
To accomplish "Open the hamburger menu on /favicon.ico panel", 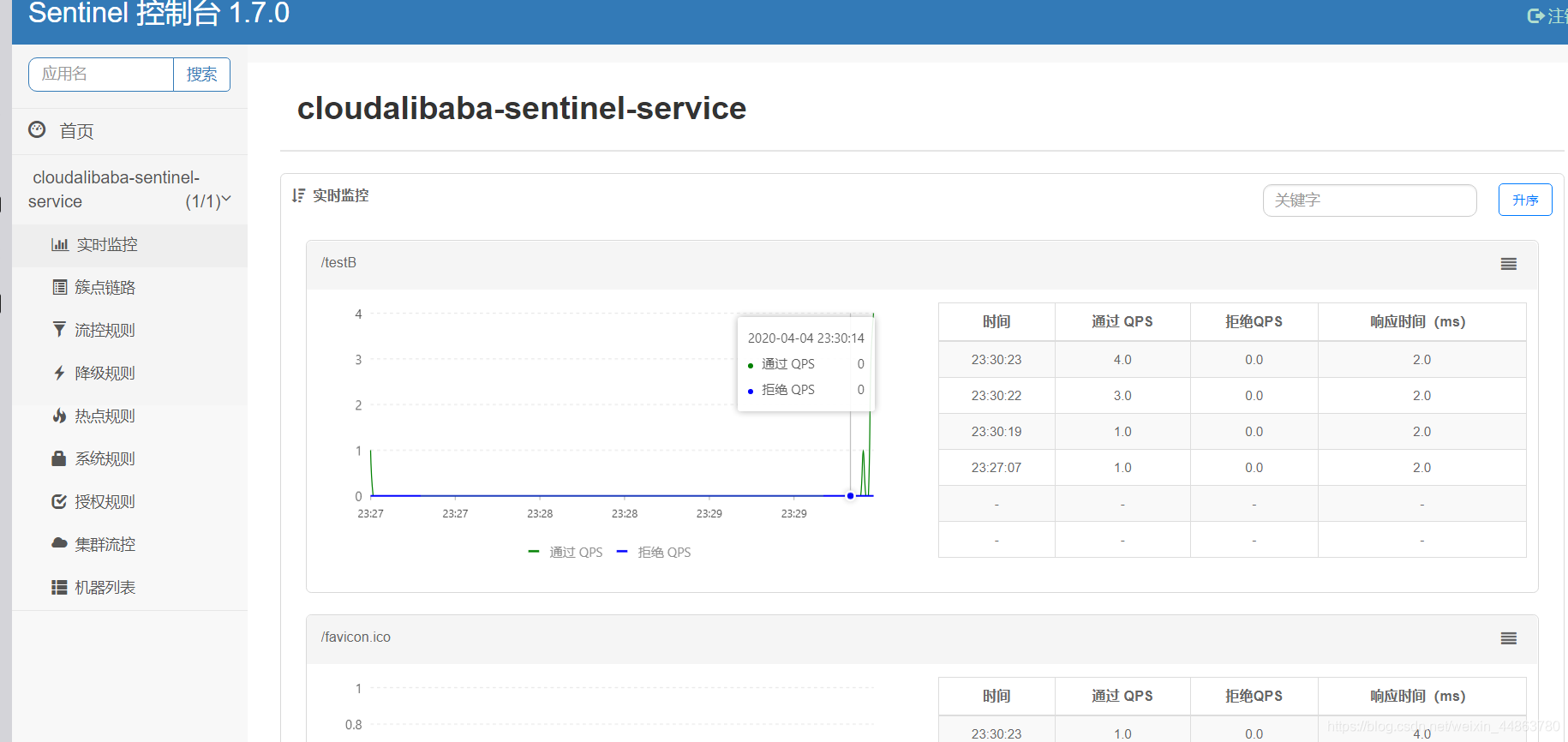I will point(1509,638).
